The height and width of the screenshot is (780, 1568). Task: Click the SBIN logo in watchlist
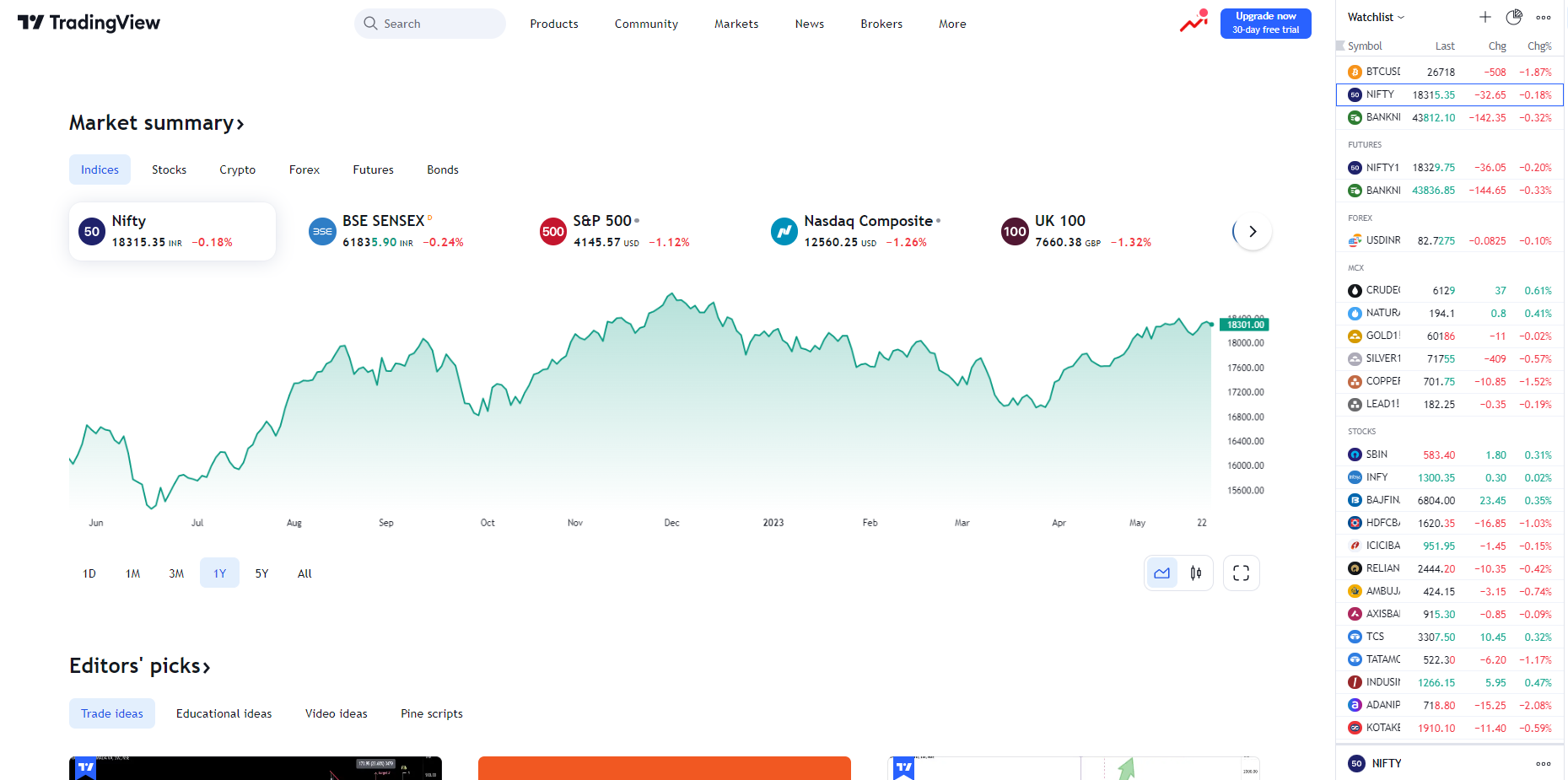[x=1355, y=455]
